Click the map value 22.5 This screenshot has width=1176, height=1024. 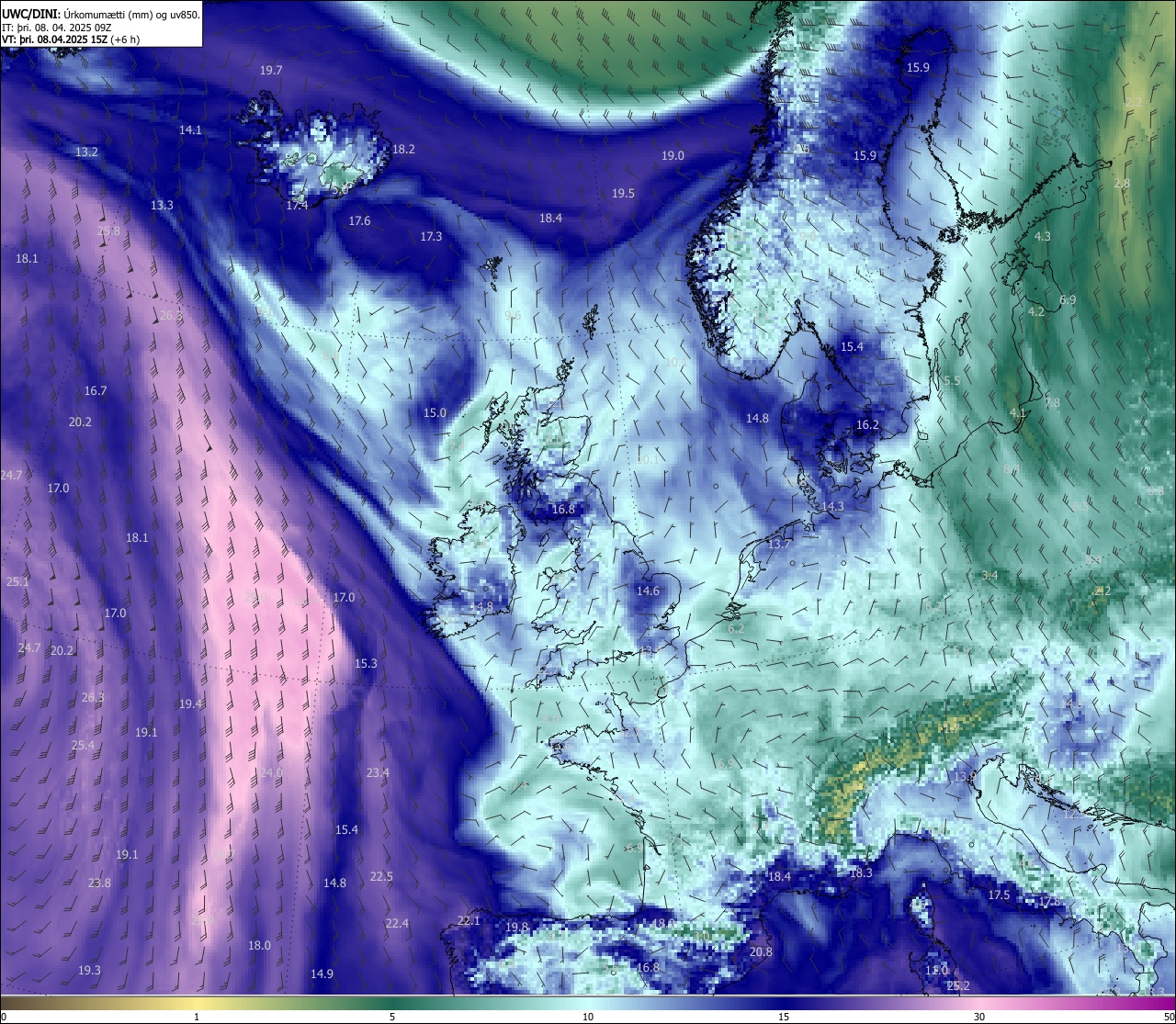[x=381, y=877]
